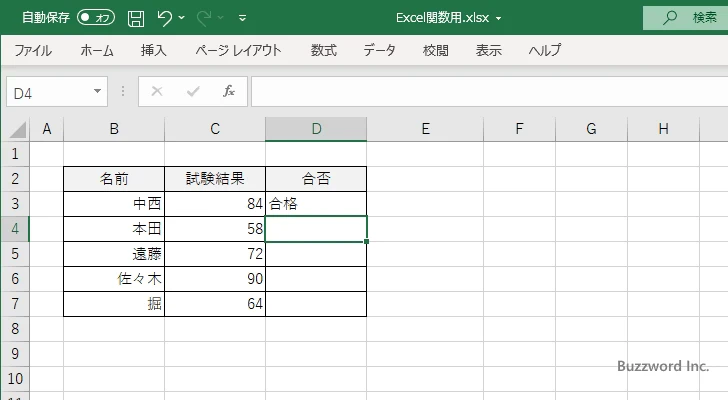Viewport: 728px width, 400px height.
Task: Expand the Undo history dropdown arrow
Action: click(x=182, y=18)
